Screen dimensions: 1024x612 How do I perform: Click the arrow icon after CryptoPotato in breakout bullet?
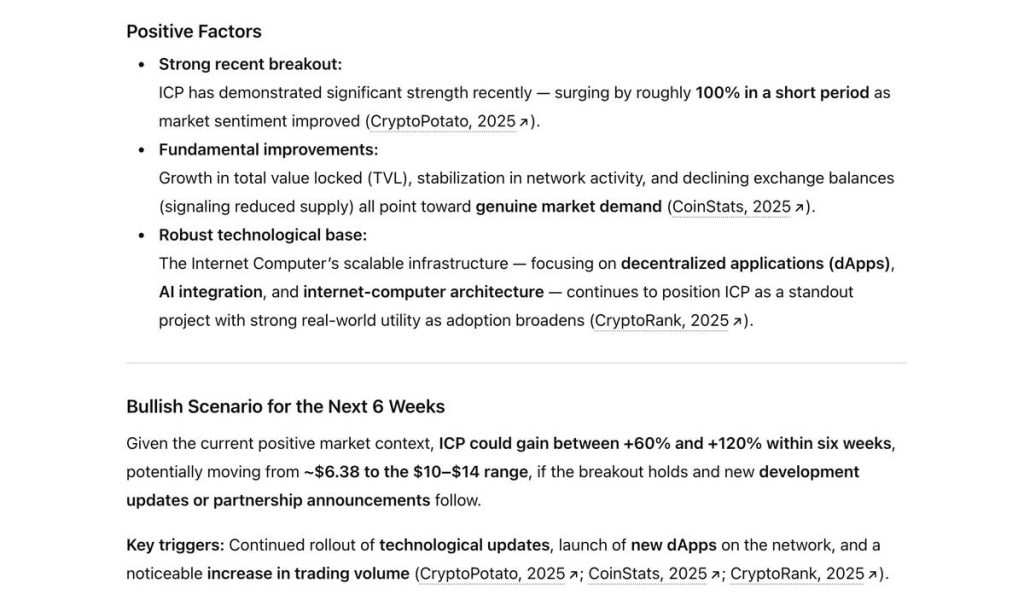tap(523, 122)
